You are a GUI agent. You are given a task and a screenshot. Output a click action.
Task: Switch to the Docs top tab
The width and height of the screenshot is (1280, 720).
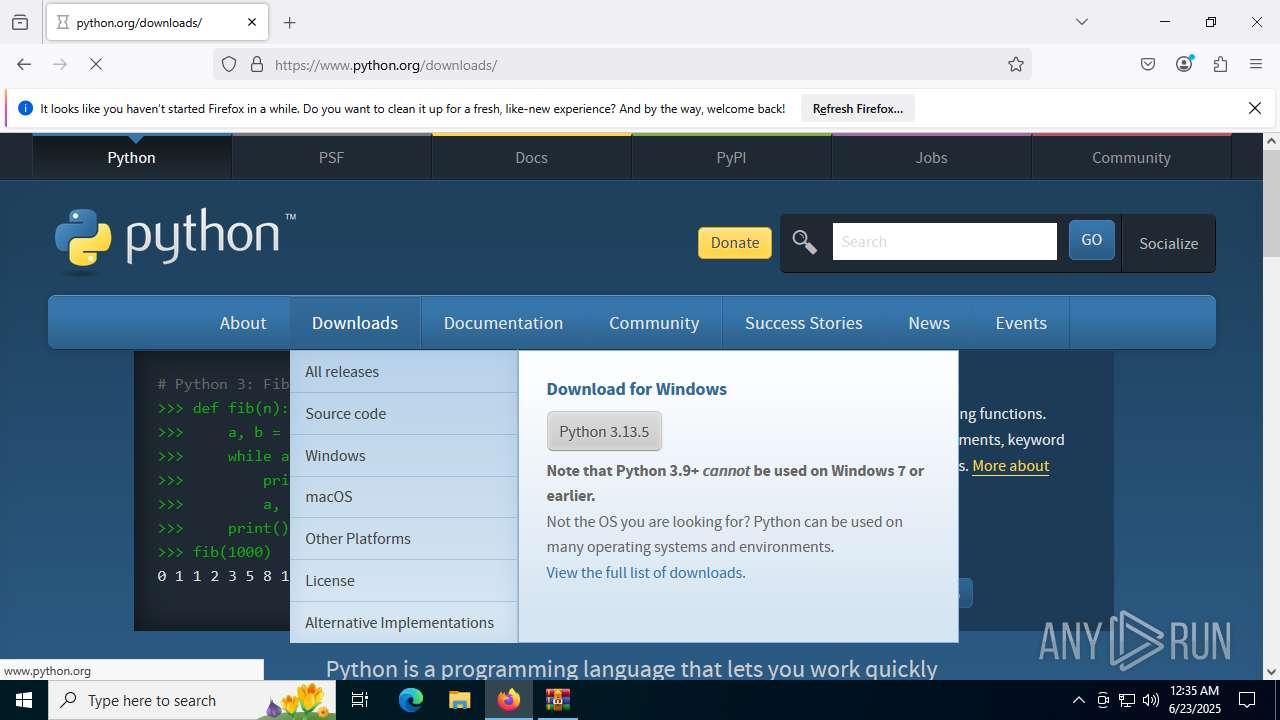[x=531, y=157]
